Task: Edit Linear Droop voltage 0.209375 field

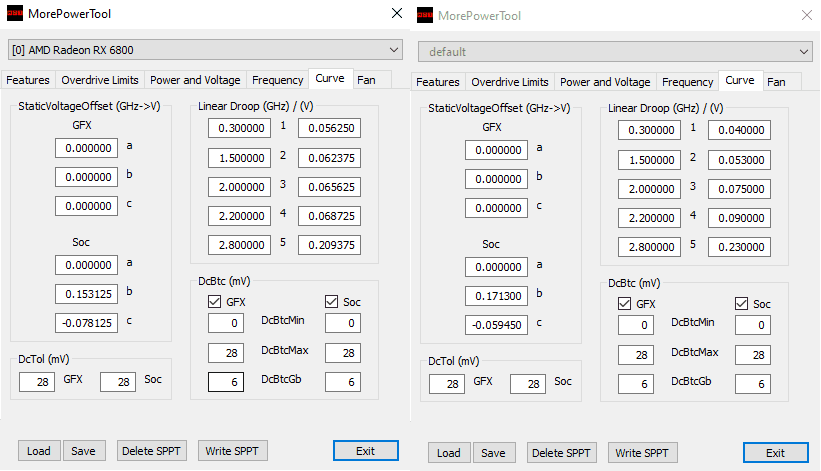Action: 329,245
